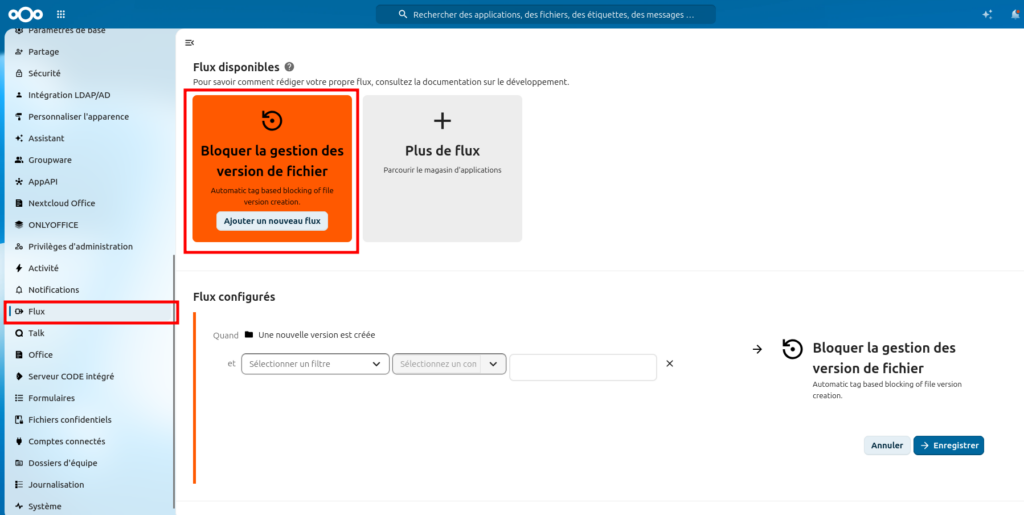This screenshot has height=515, width=1024.
Task: Click the help icon beside Flux disponibles
Action: pyautogui.click(x=289, y=67)
